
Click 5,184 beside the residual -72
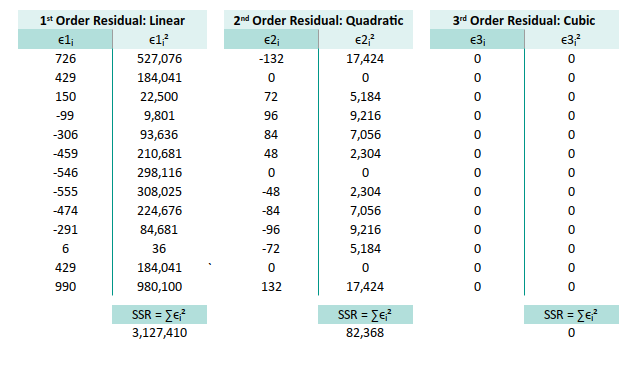(365, 249)
